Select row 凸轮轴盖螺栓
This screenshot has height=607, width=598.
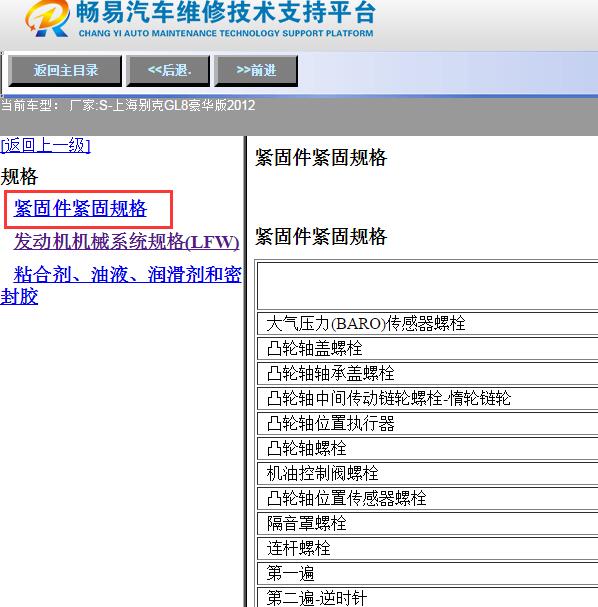pos(427,348)
